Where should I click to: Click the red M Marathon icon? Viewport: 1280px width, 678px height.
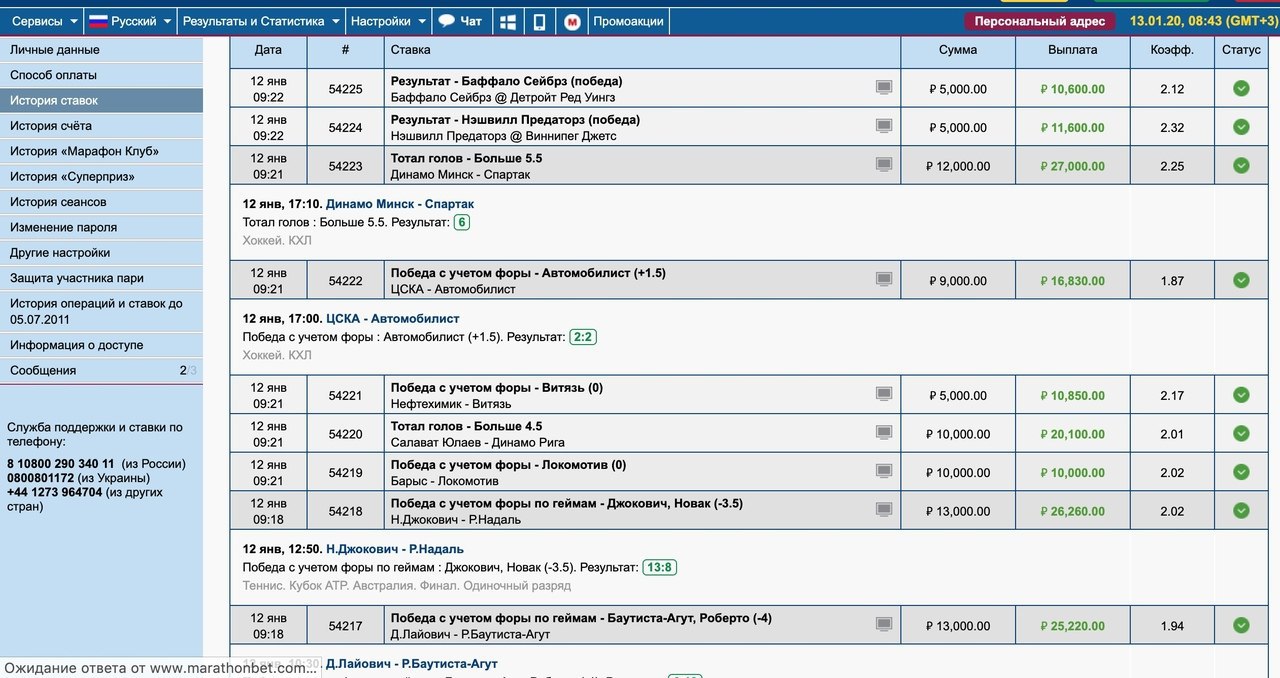click(572, 21)
